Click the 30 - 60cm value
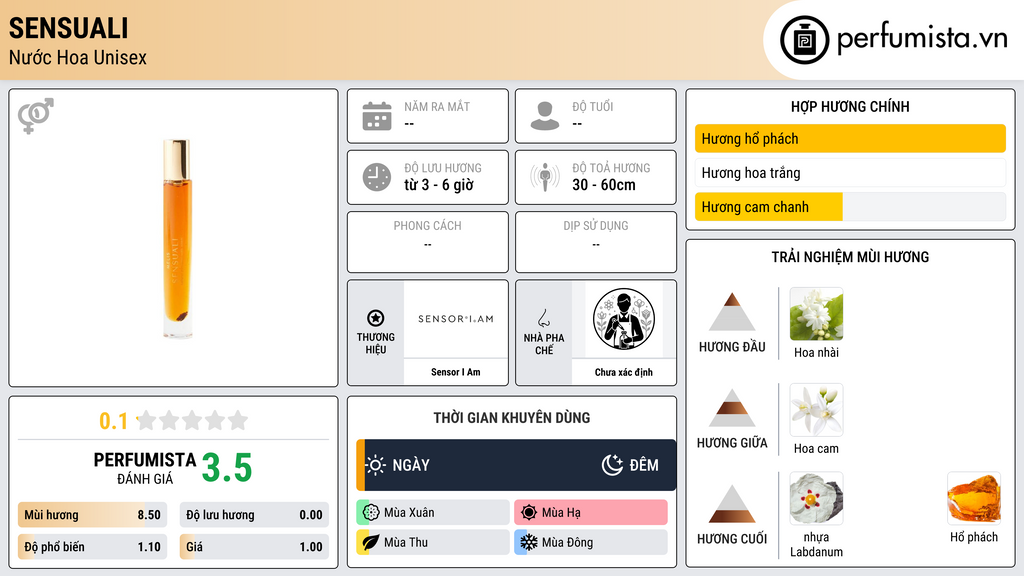Screen dimensions: 1024x576 604,185
